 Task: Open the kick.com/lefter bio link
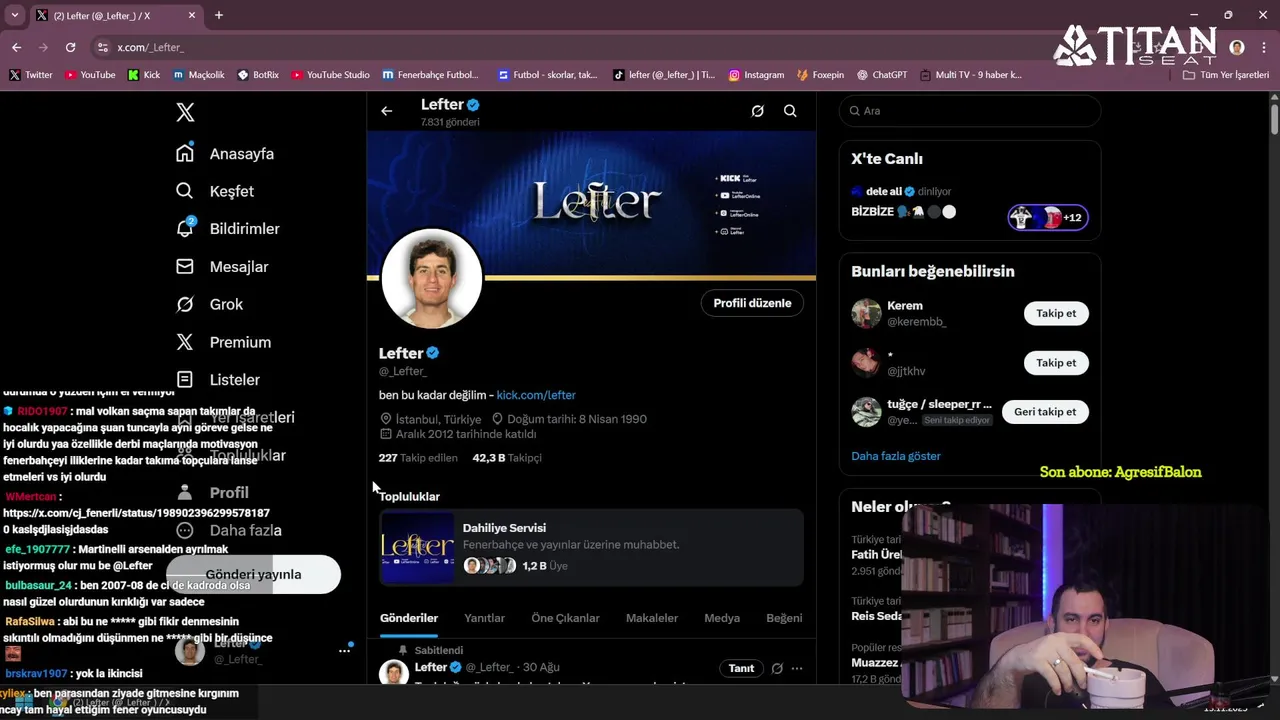pyautogui.click(x=536, y=395)
